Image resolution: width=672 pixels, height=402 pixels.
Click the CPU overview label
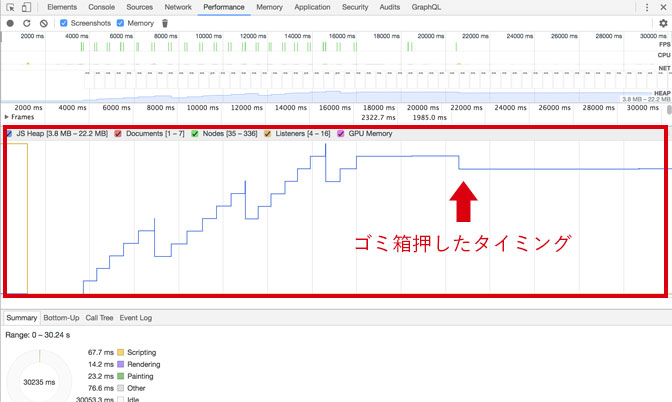click(x=664, y=55)
